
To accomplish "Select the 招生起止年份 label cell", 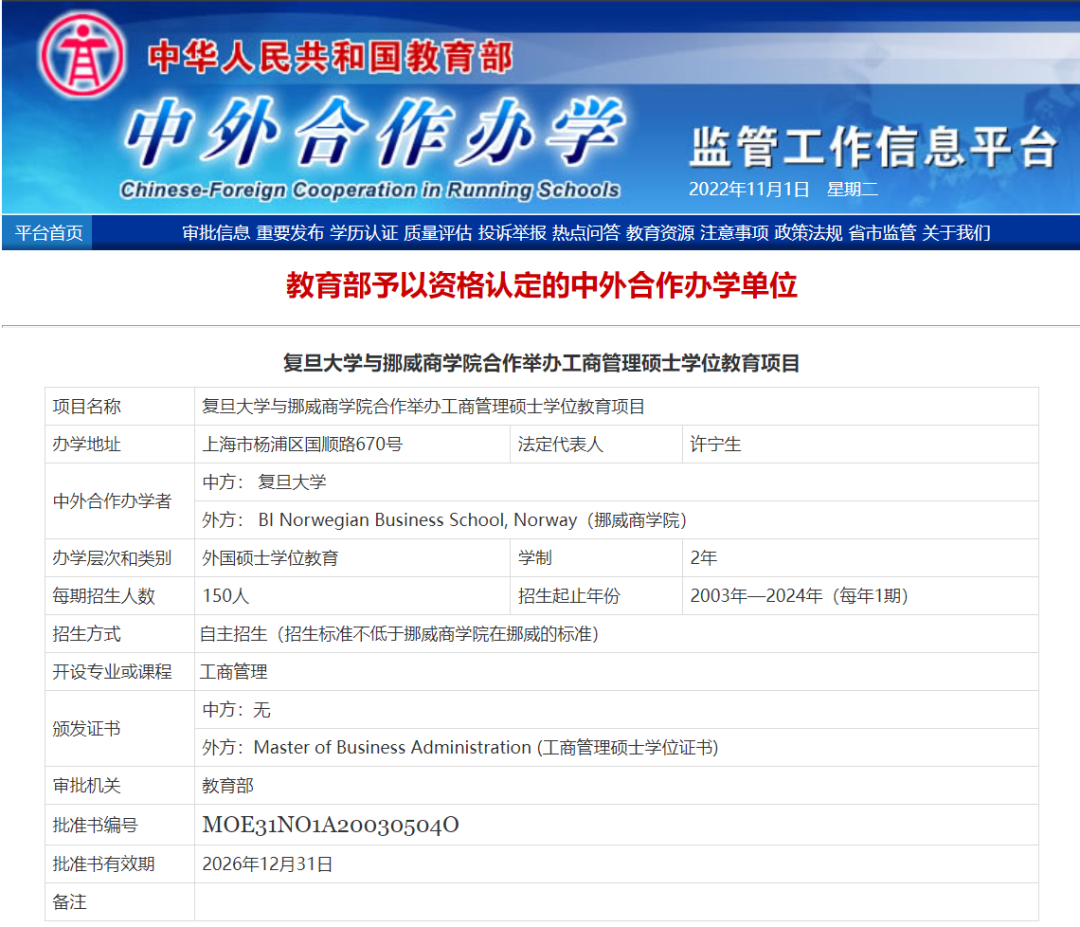I will coord(596,596).
